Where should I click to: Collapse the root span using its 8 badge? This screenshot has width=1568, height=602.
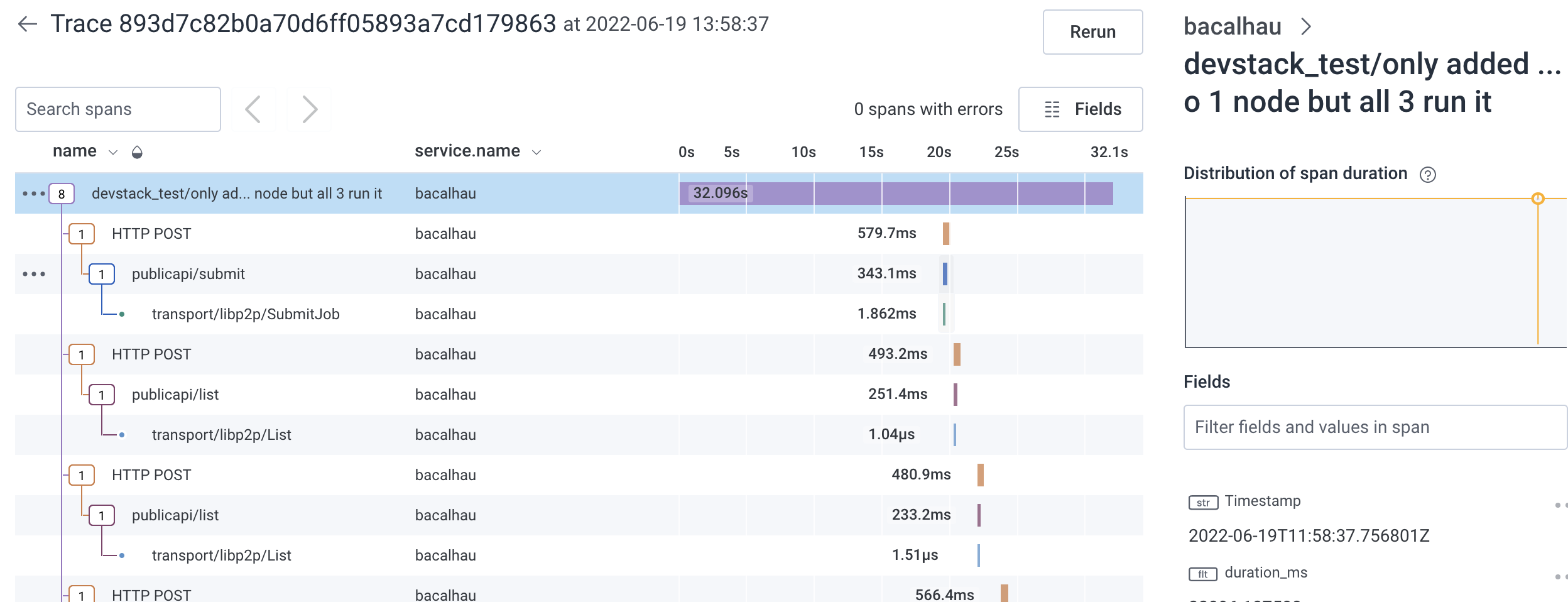click(x=61, y=194)
